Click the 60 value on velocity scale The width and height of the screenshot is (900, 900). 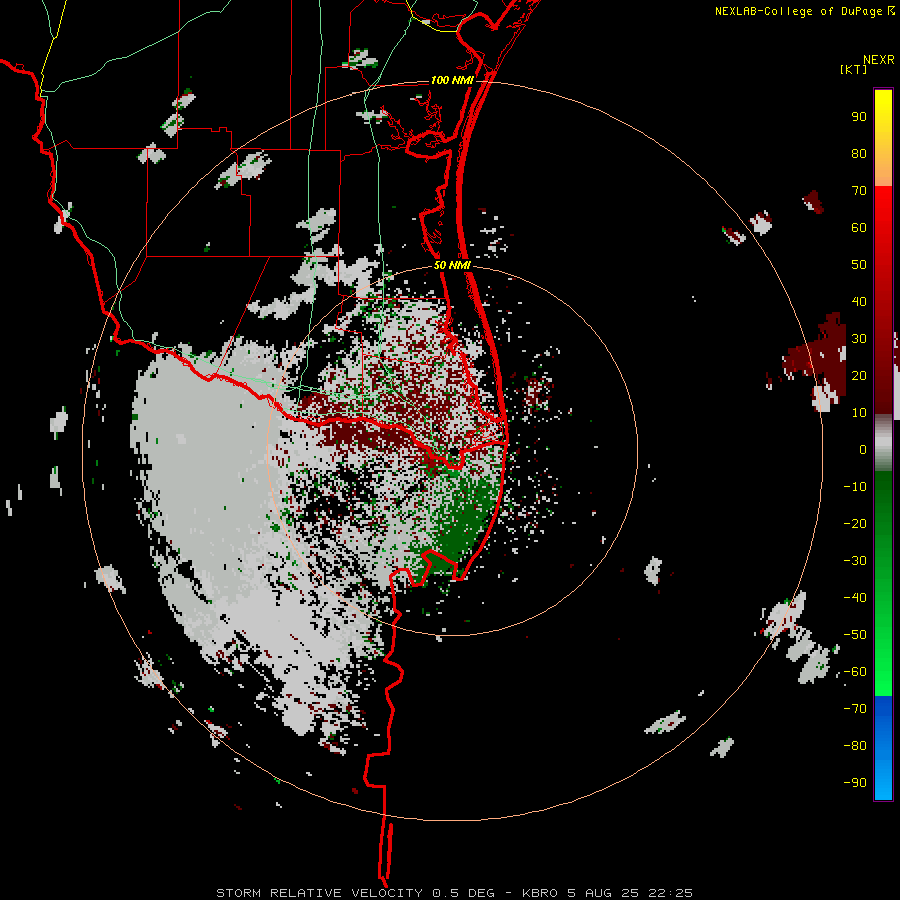pos(859,228)
